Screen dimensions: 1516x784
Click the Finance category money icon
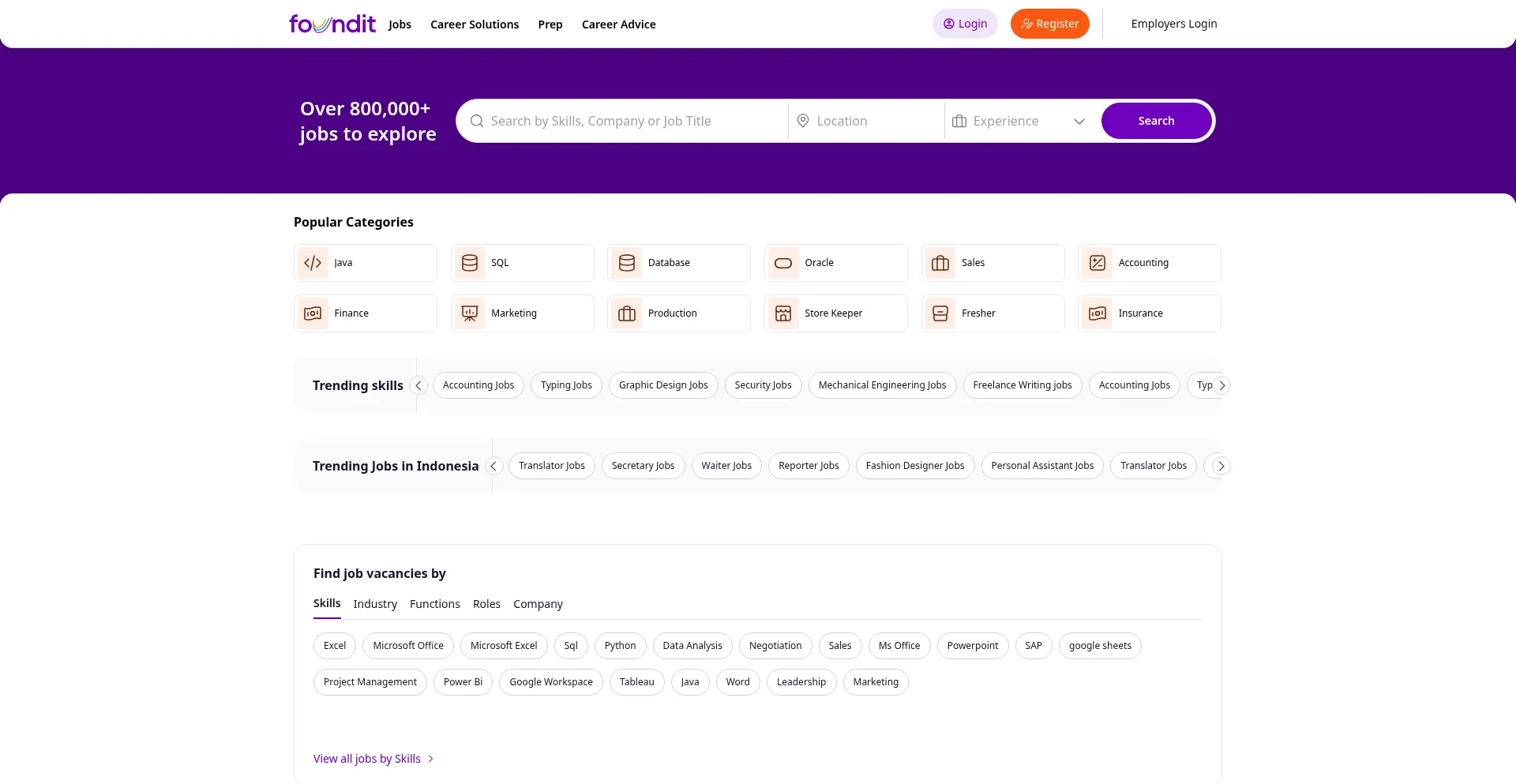coord(313,313)
